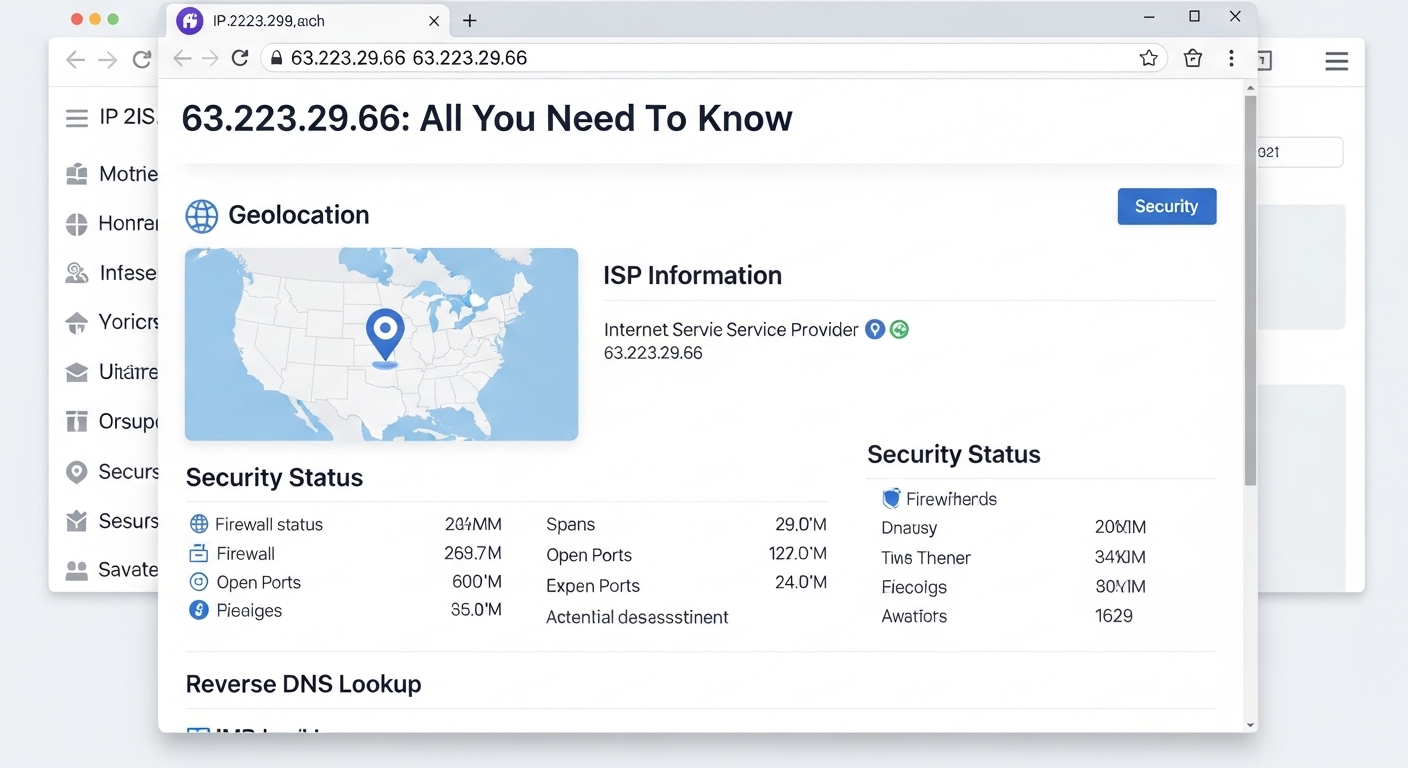Click the shield icon next to Firewiherds
Image resolution: width=1408 pixels, height=768 pixels.
click(891, 498)
